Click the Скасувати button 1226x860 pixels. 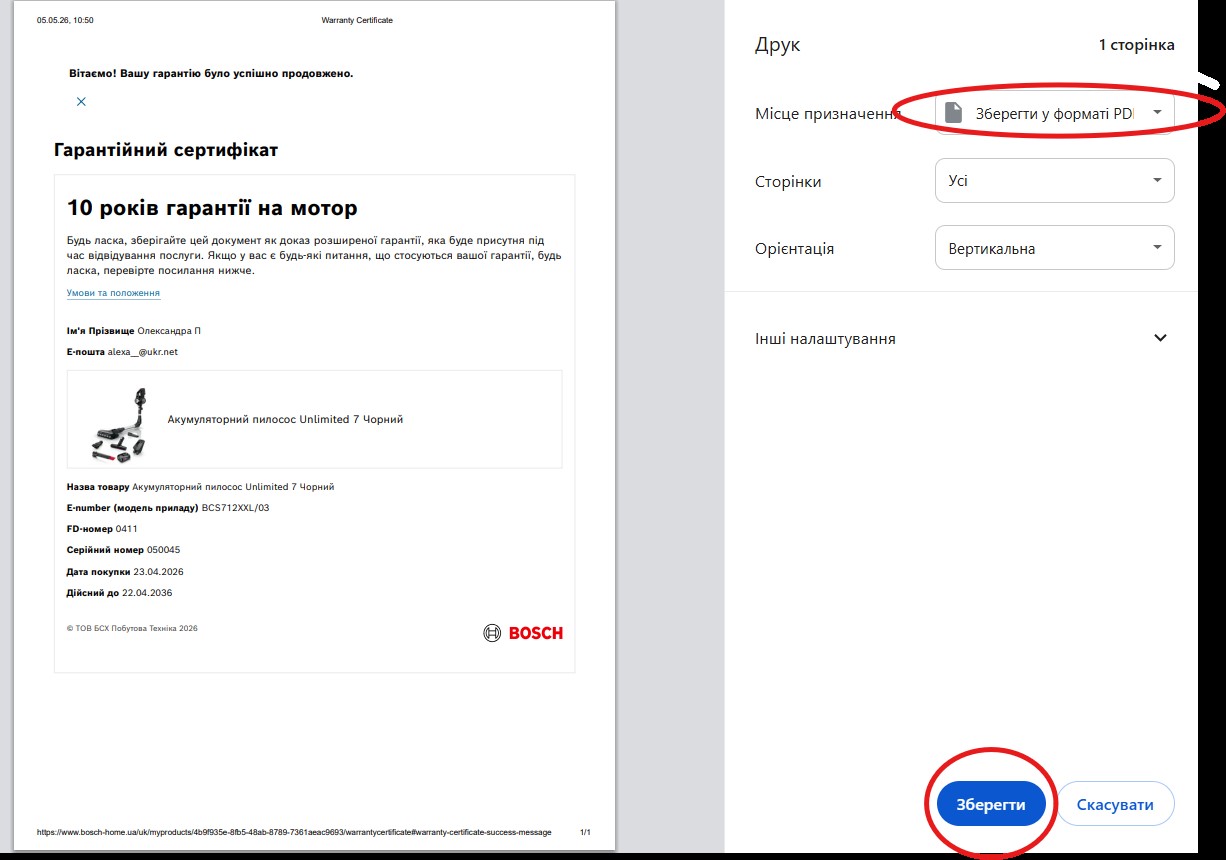[x=1115, y=804]
